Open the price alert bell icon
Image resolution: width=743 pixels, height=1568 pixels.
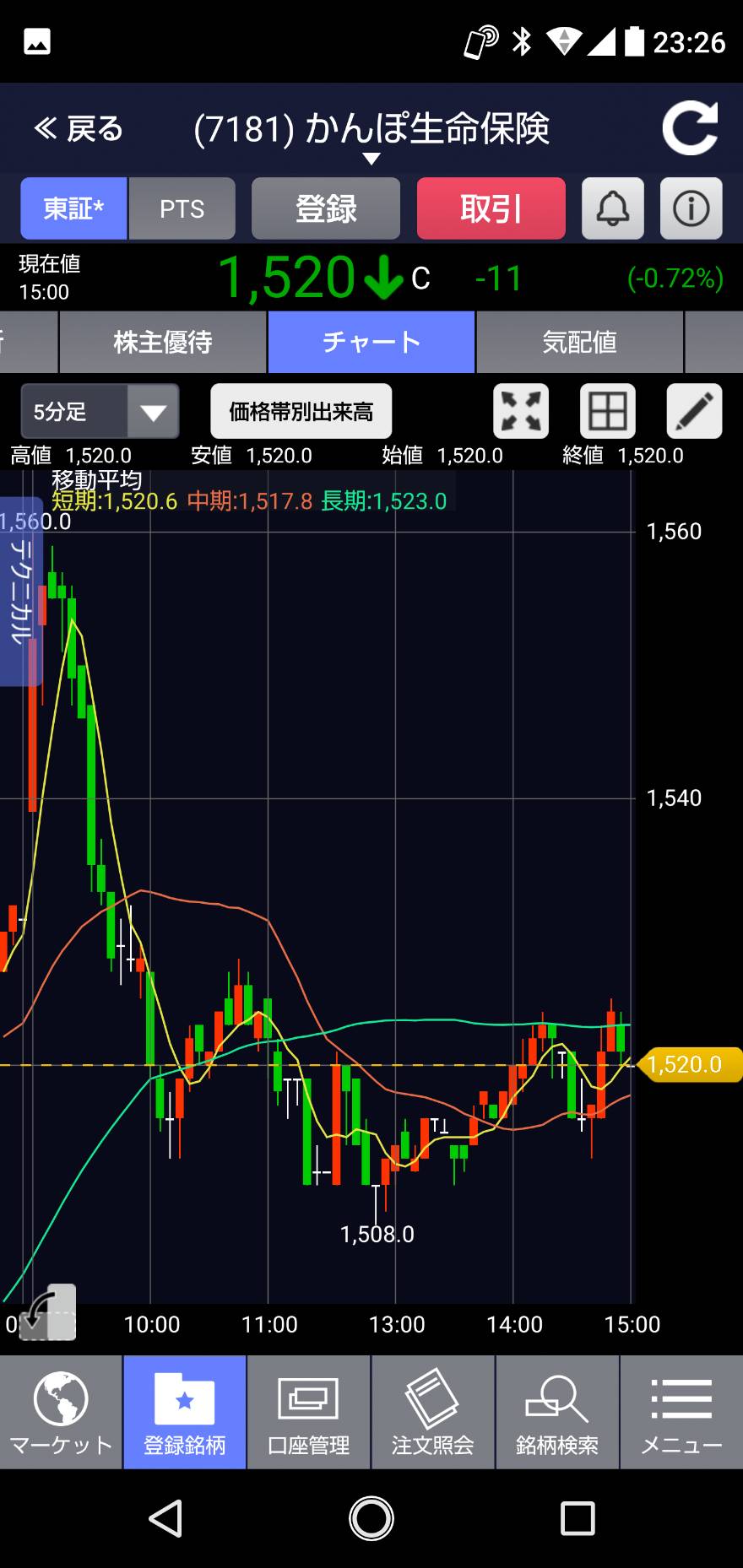coord(613,208)
